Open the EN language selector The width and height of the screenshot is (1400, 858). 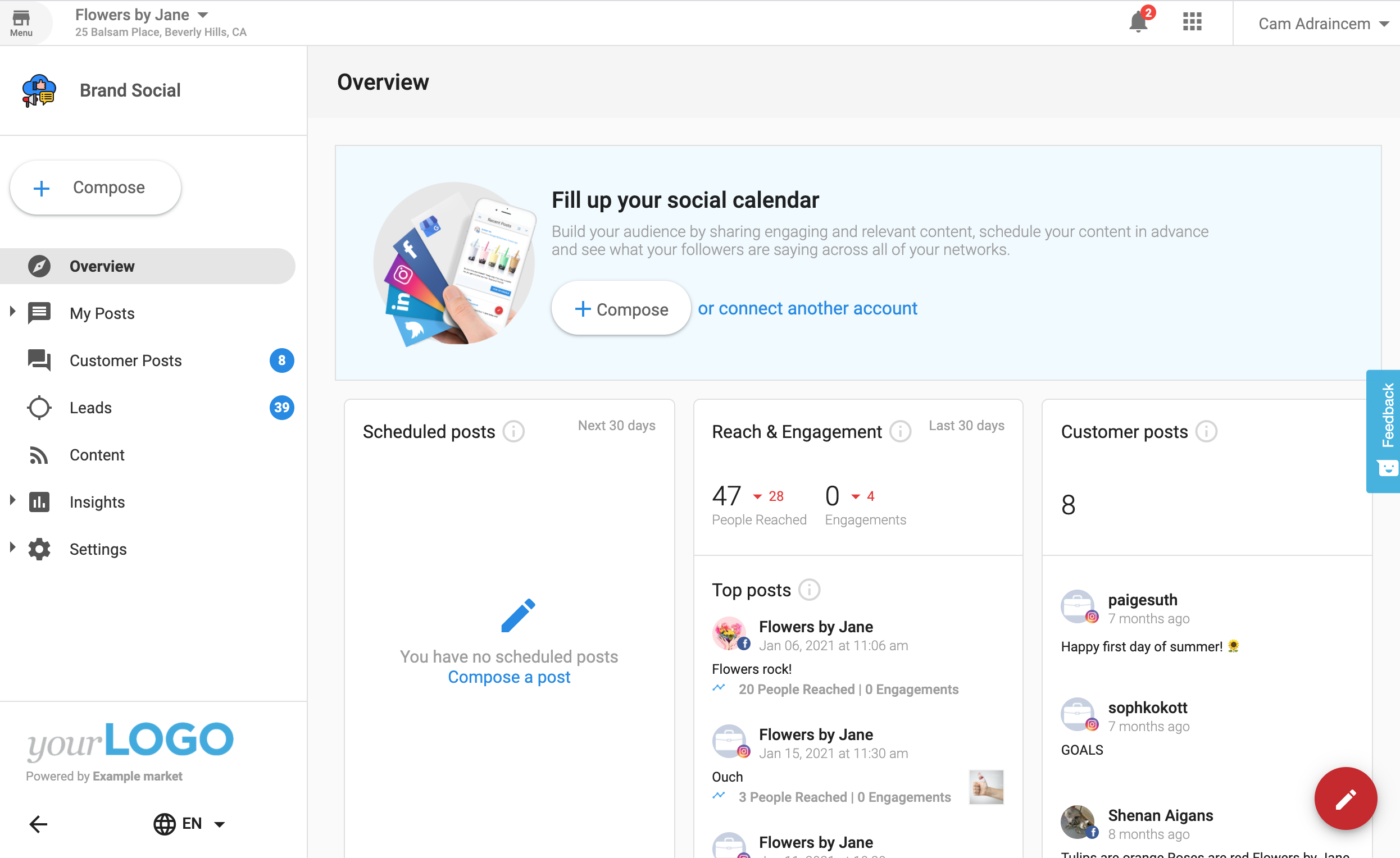point(189,823)
